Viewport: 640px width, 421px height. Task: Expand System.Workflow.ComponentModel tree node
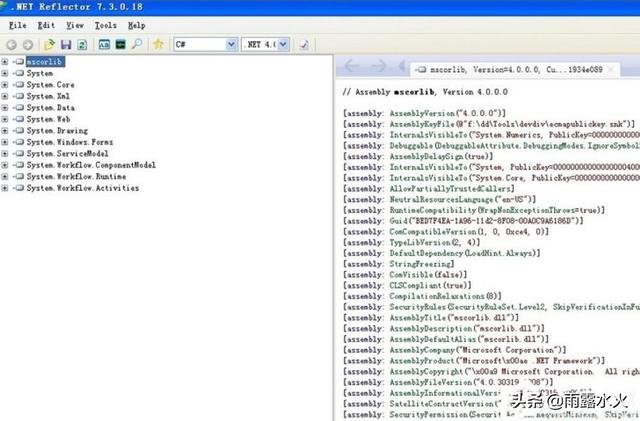coord(4,165)
